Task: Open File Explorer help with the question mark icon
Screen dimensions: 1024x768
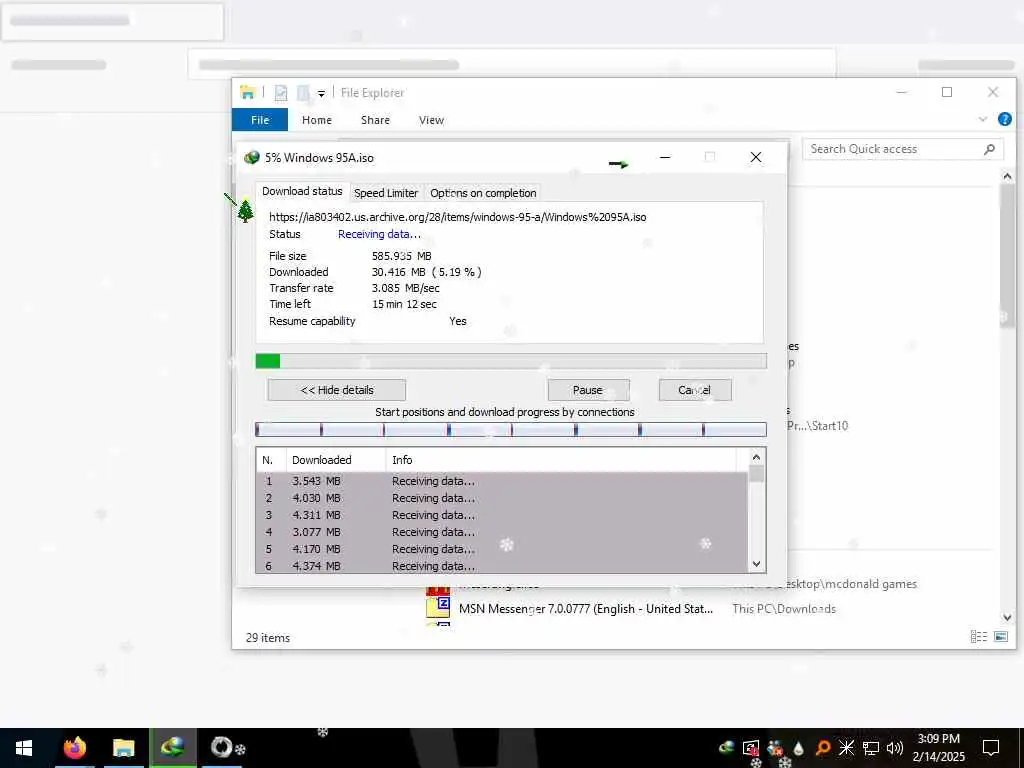Action: pyautogui.click(x=1004, y=119)
